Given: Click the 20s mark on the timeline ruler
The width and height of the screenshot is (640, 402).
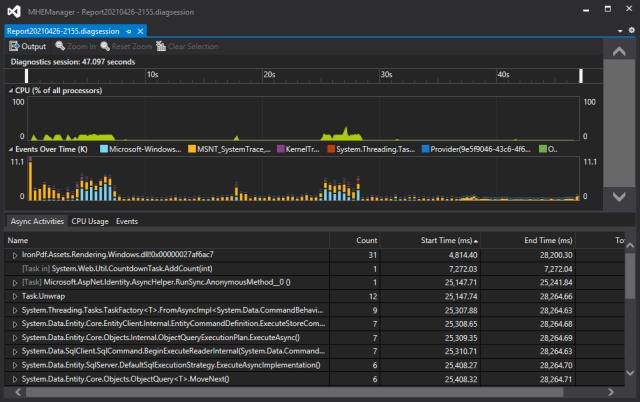Looking at the screenshot, I should (269, 75).
